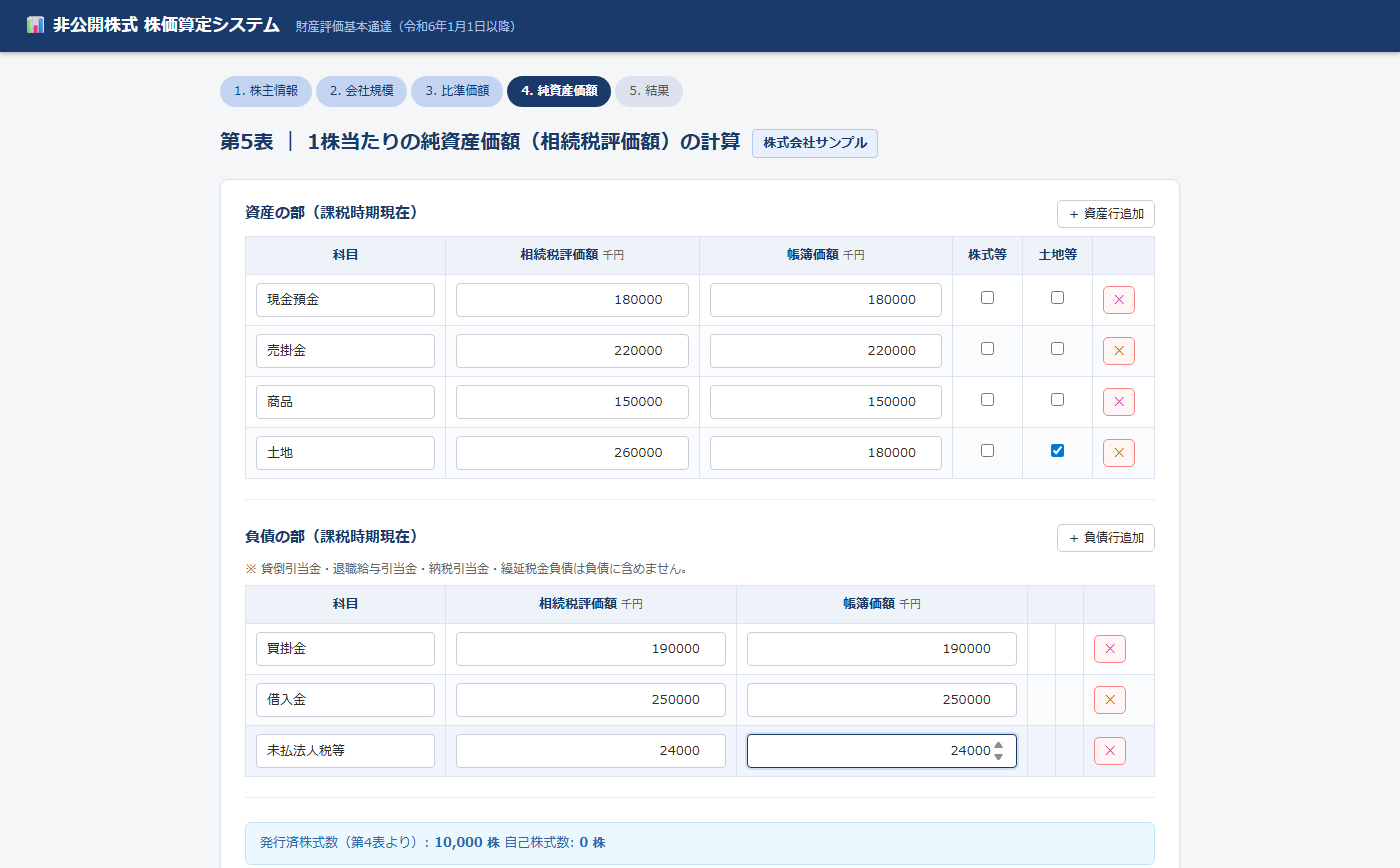Edit 現金預金 相続税評価額 value 180000
The height and width of the screenshot is (868, 1400).
coord(572,300)
